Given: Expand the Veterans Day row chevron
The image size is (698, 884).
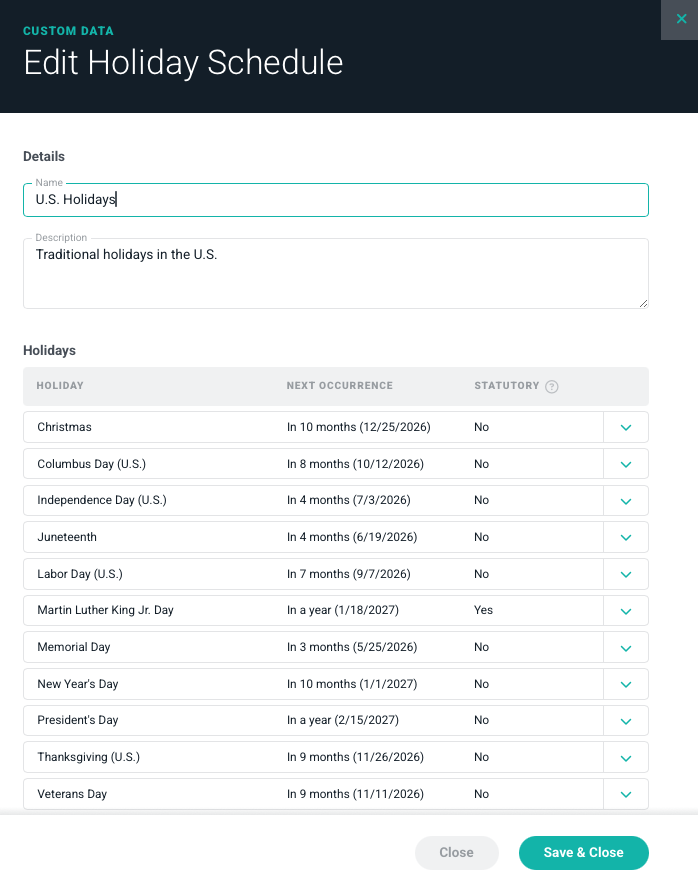Looking at the screenshot, I should pos(626,794).
